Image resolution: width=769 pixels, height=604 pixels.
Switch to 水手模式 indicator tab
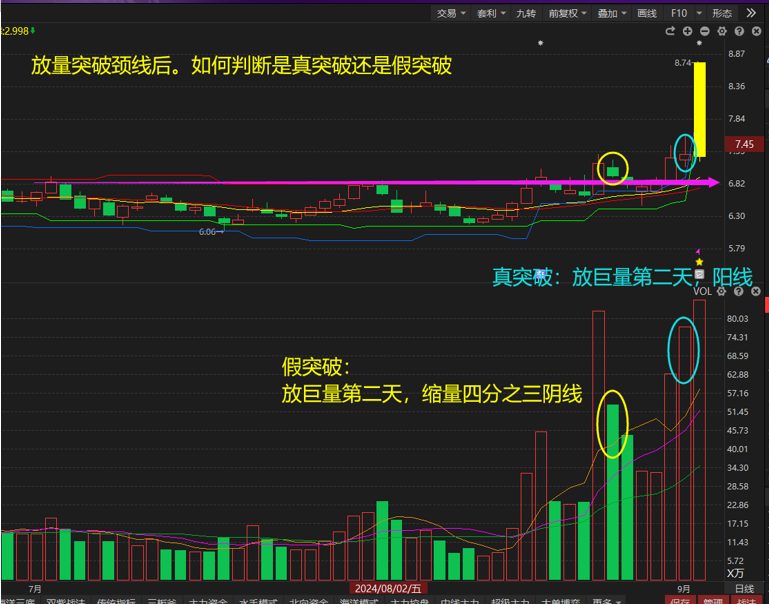[x=258, y=601]
